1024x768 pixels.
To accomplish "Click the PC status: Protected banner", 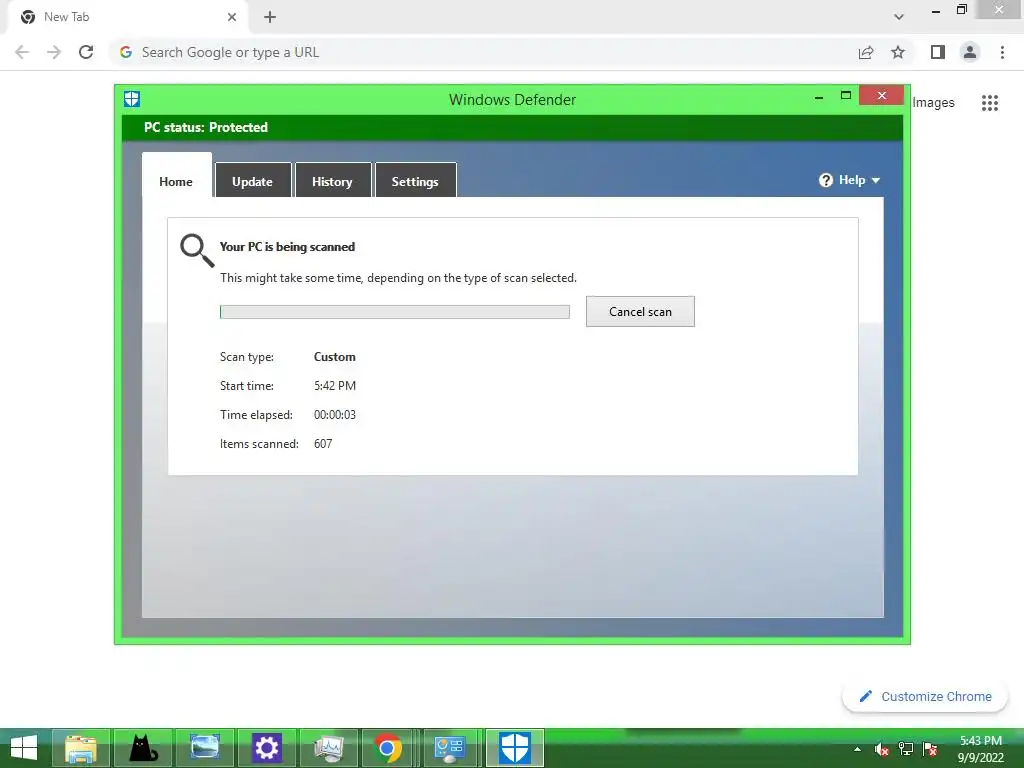I will [x=513, y=127].
